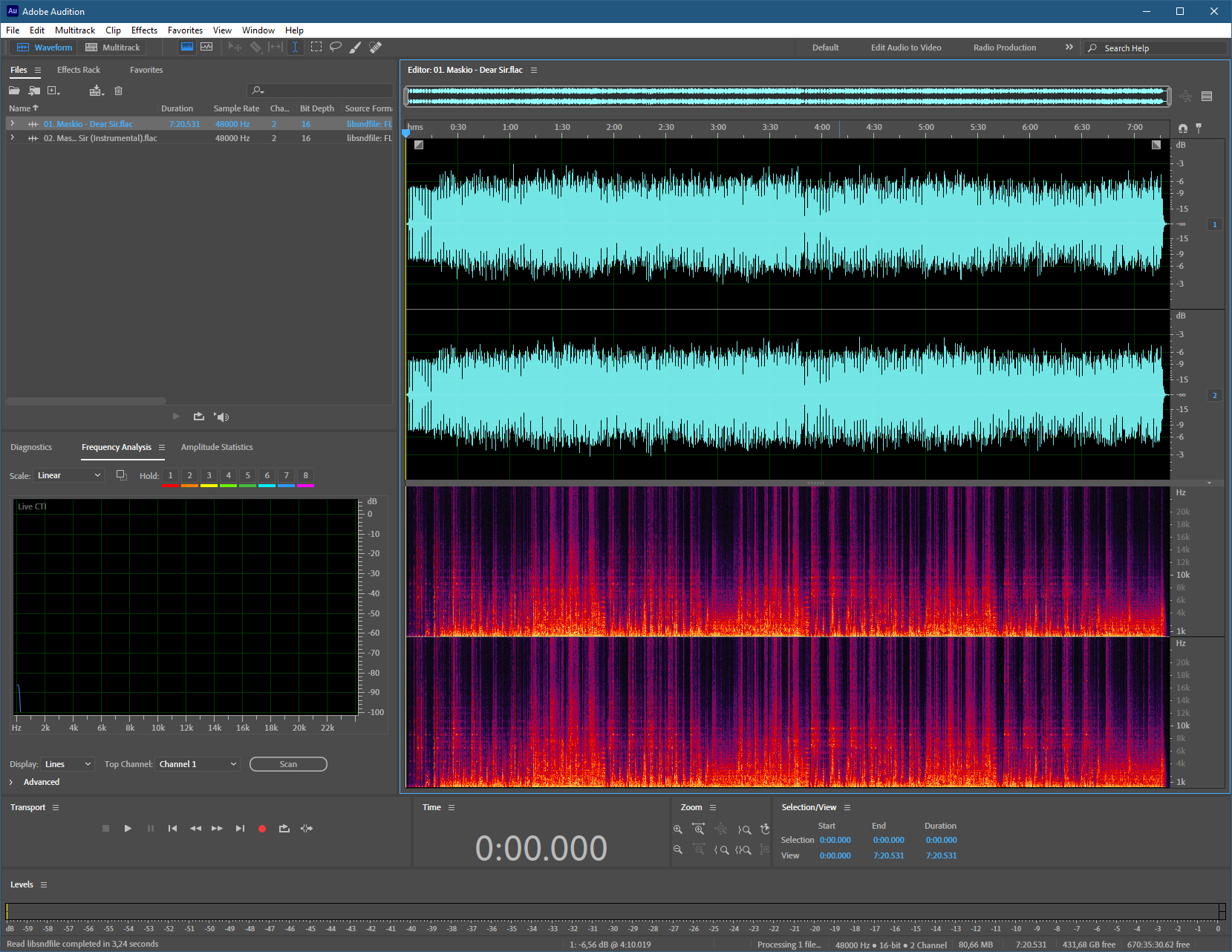Open the Files panel menu

[x=38, y=70]
